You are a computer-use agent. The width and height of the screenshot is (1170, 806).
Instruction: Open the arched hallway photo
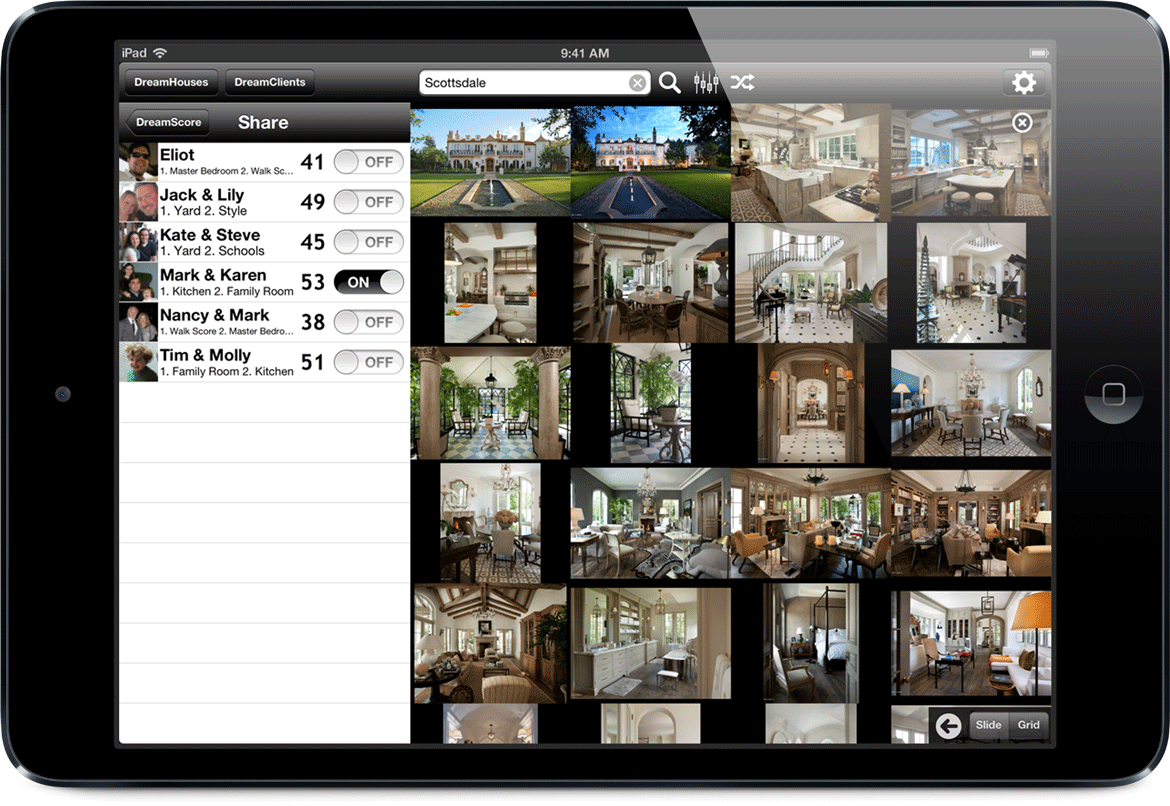point(811,403)
